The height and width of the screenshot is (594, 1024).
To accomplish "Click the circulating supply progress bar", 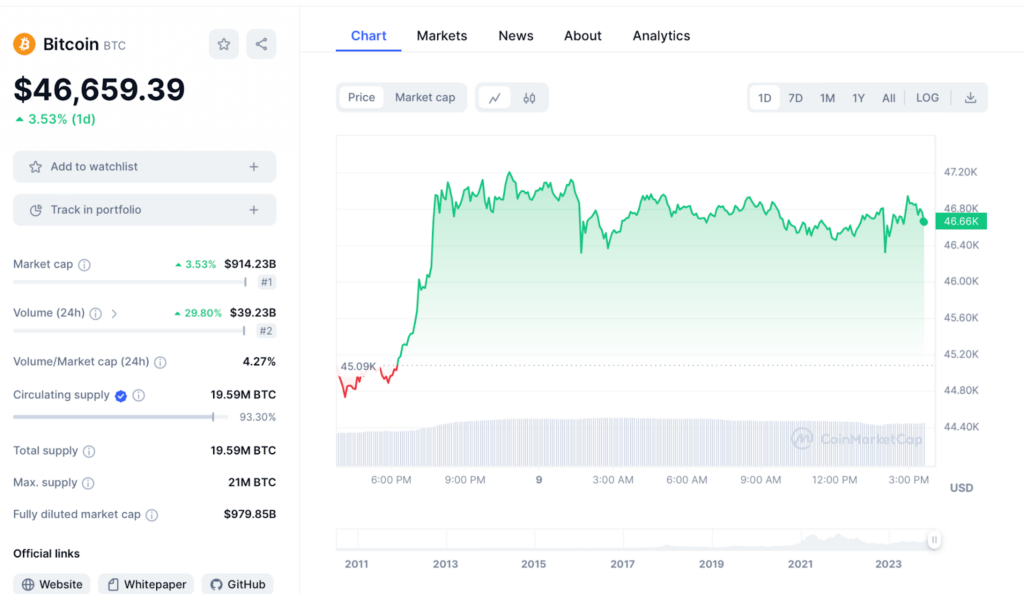I will [x=121, y=417].
